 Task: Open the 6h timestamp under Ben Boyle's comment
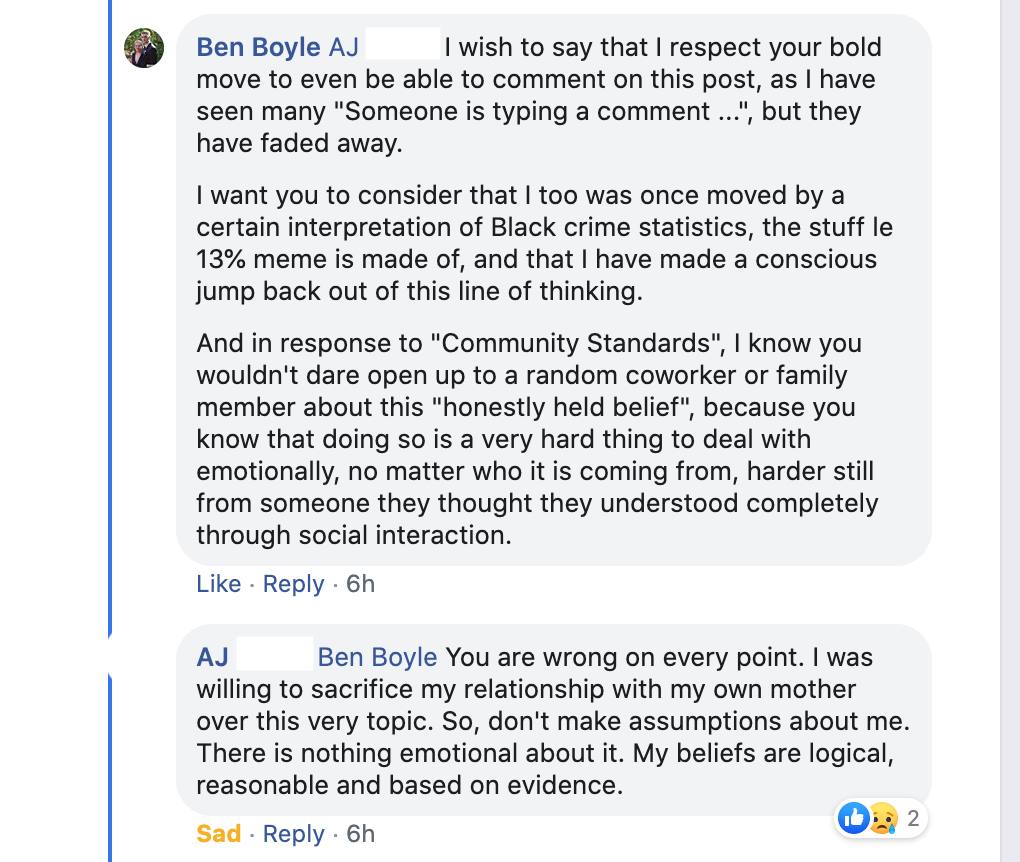tap(360, 584)
